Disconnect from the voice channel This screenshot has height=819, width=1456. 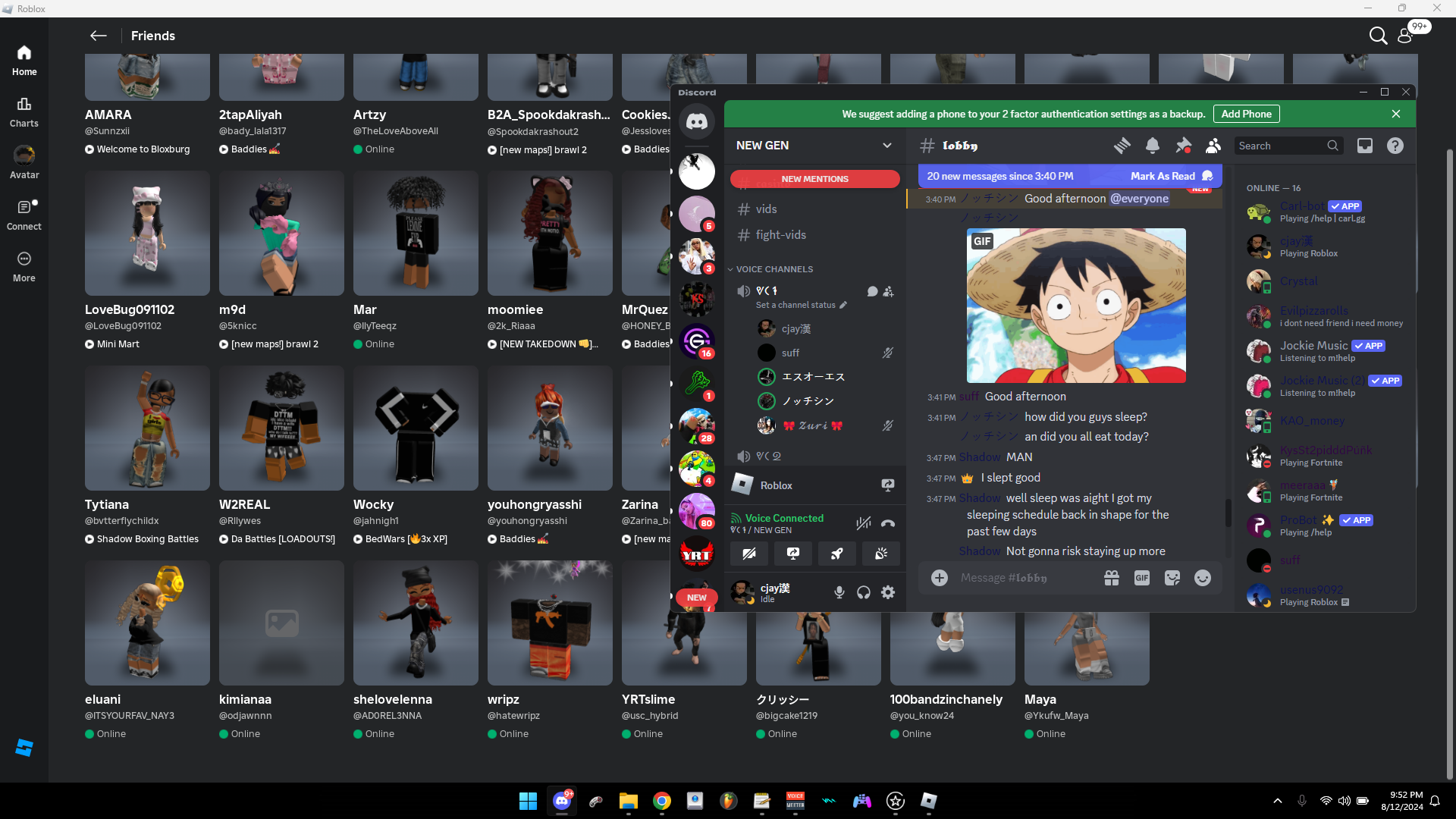pos(888,523)
